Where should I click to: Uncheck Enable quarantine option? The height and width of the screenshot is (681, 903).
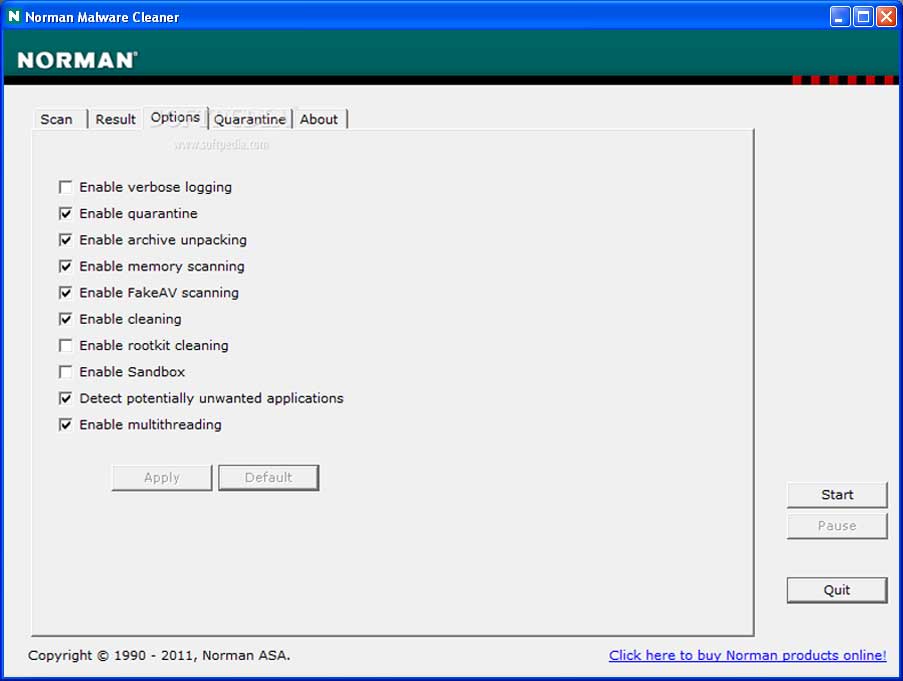point(66,214)
